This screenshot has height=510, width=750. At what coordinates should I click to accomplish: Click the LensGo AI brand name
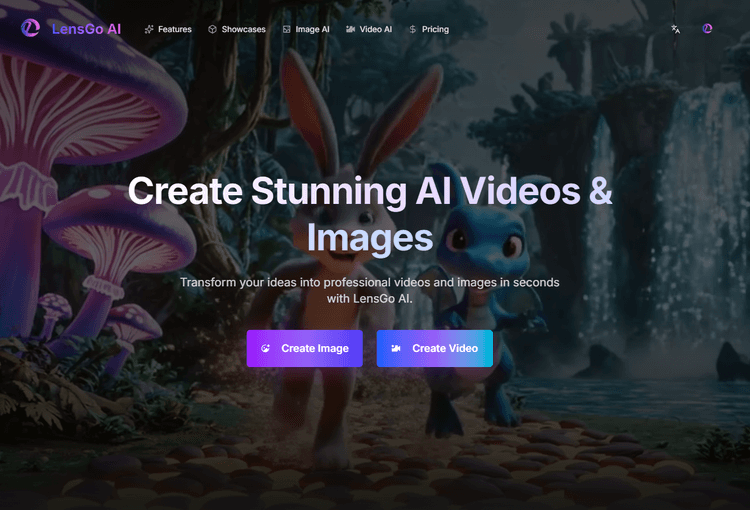87,29
